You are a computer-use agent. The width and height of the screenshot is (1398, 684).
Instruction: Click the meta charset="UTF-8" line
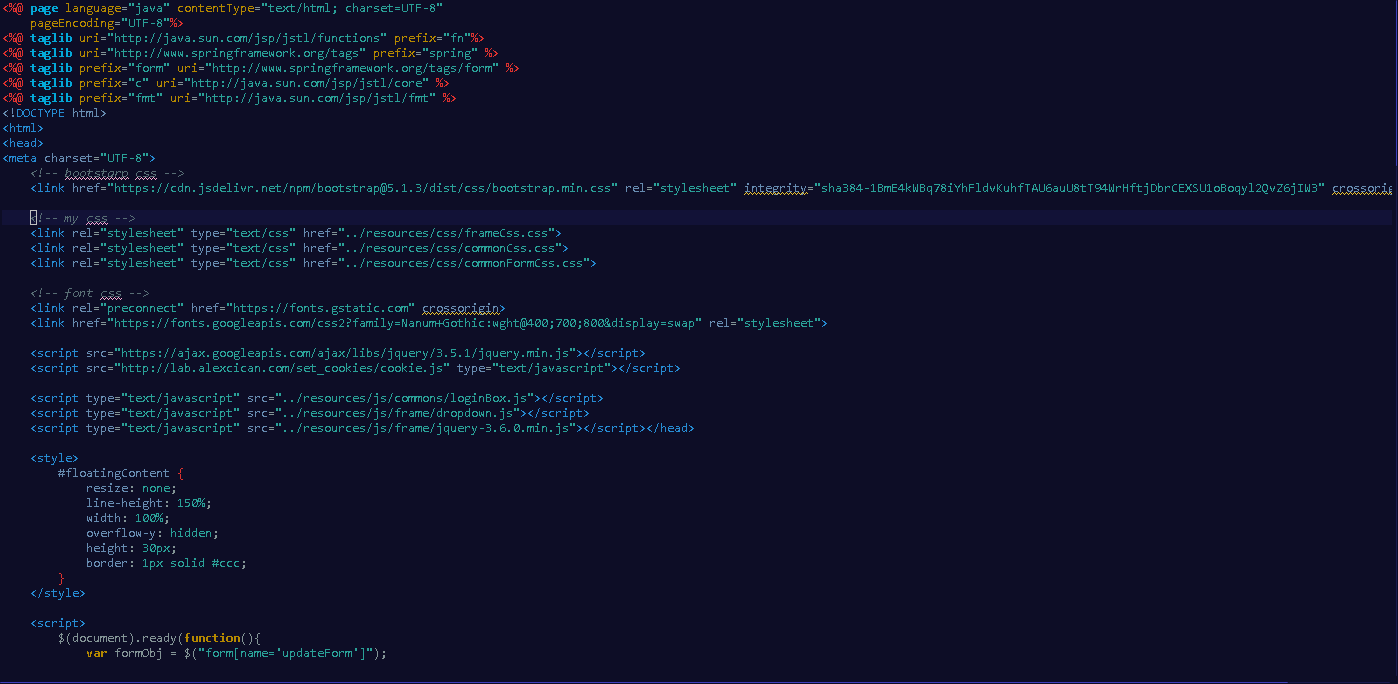[x=79, y=158]
